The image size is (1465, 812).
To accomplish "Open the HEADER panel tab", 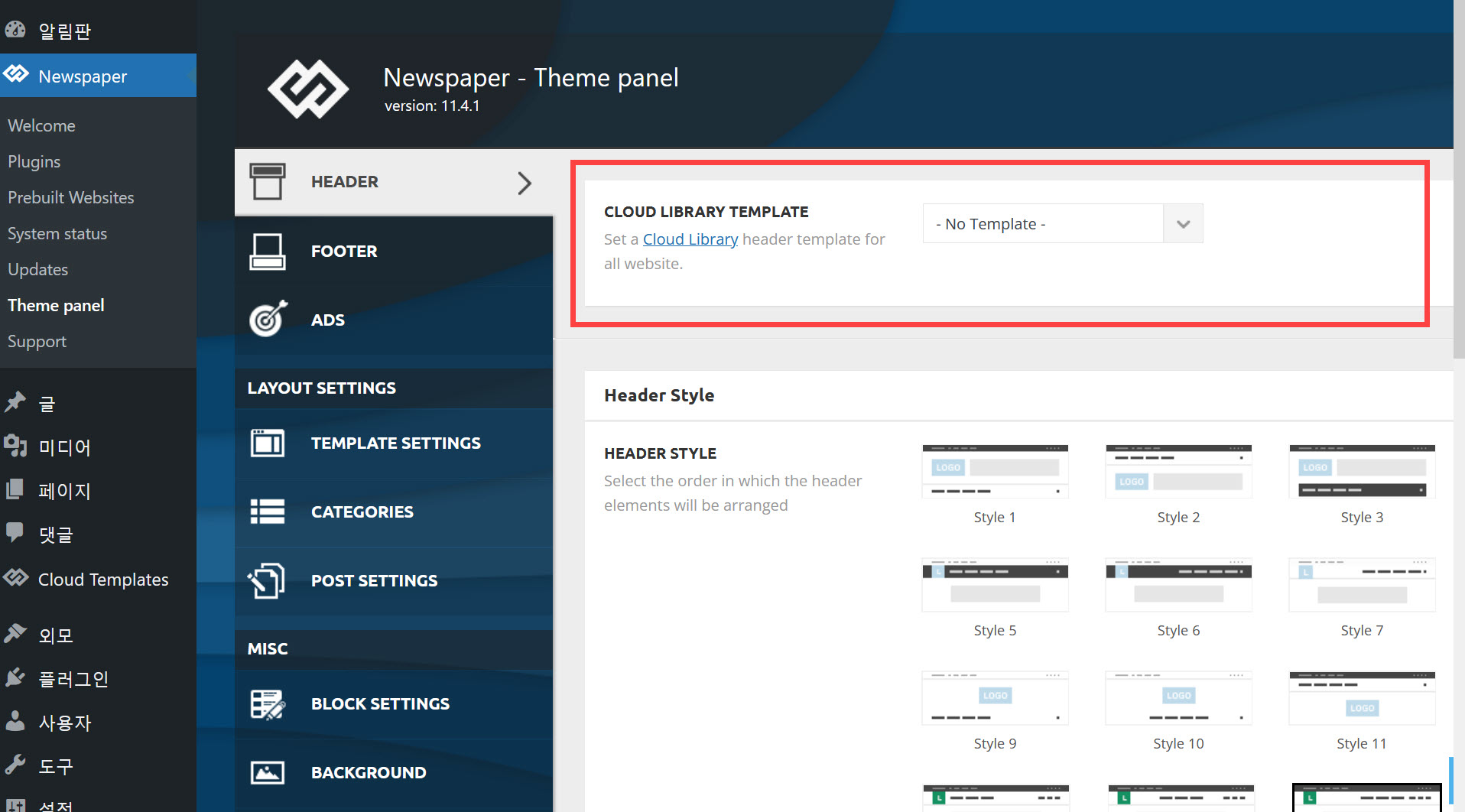I will 393,182.
